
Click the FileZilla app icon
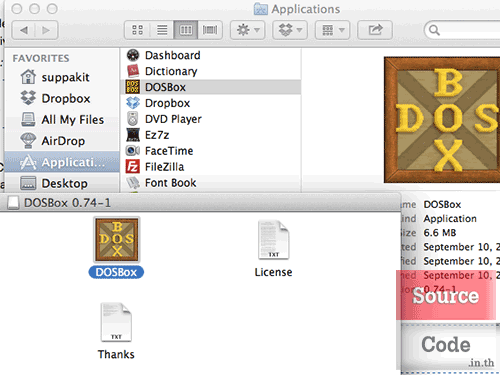tap(133, 167)
